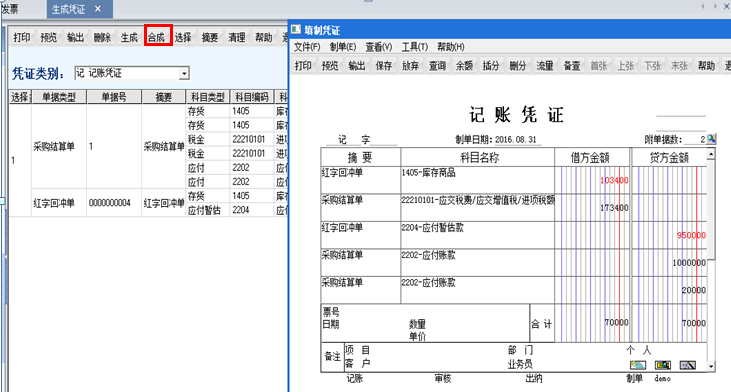
Task: Click the red credit amount 950000
Action: click(691, 235)
